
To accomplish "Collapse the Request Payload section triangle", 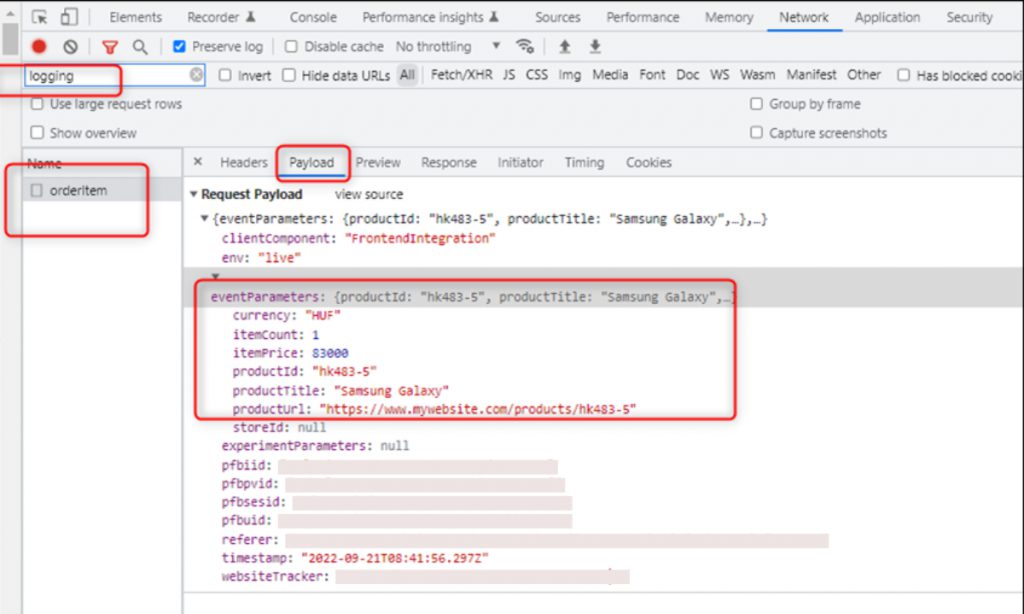I will [193, 194].
